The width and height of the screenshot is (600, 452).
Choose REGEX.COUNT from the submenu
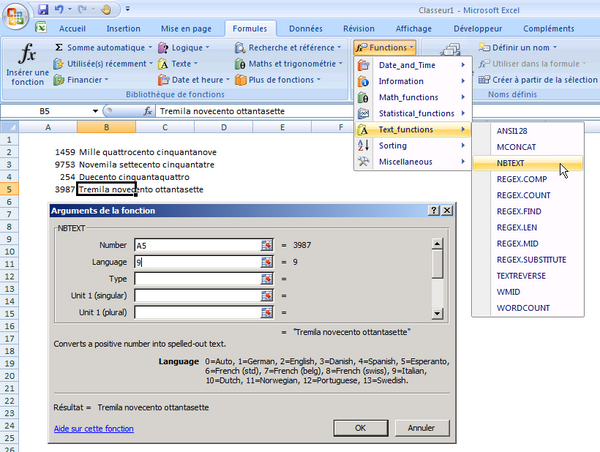(x=528, y=195)
